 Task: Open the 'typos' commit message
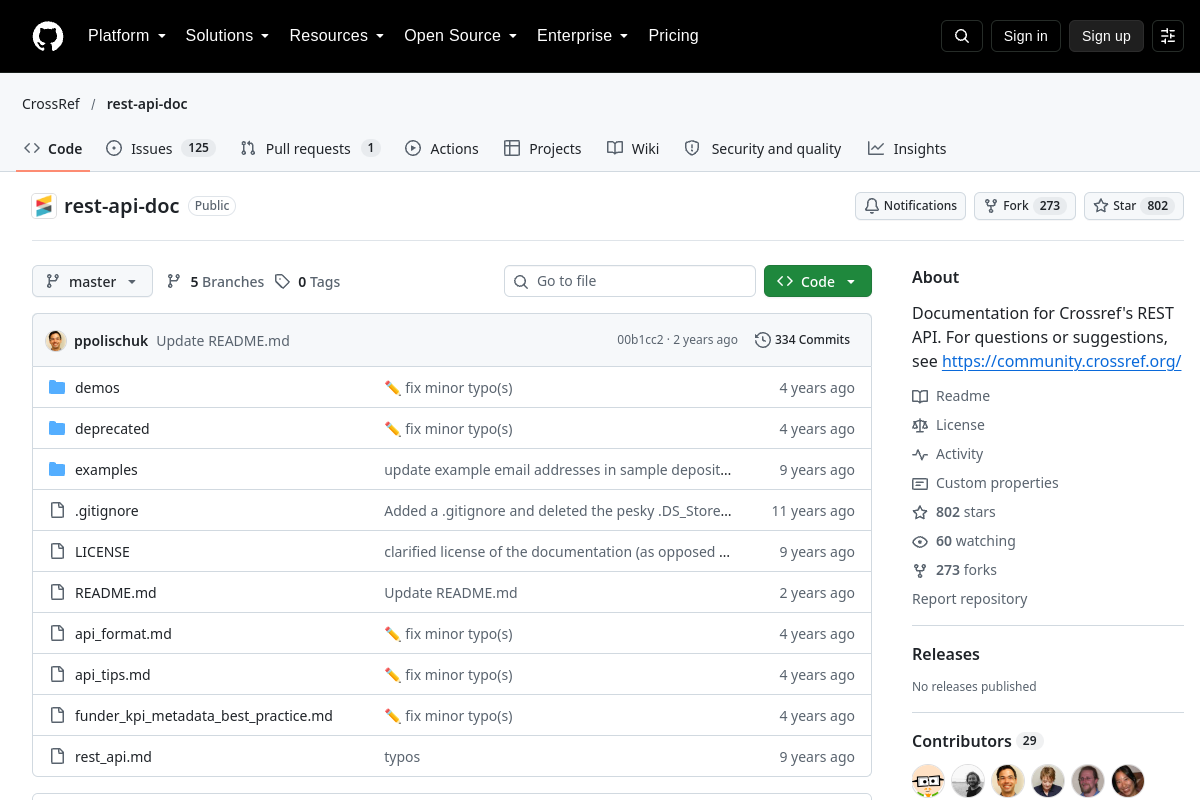click(x=402, y=756)
